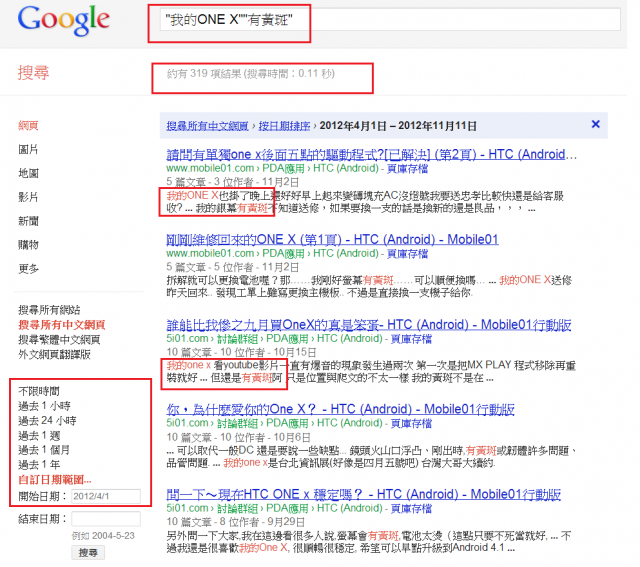This screenshot has width=640, height=567.
Task: Click the search box with "我的ONE X"
Action: pyautogui.click(x=390, y=19)
